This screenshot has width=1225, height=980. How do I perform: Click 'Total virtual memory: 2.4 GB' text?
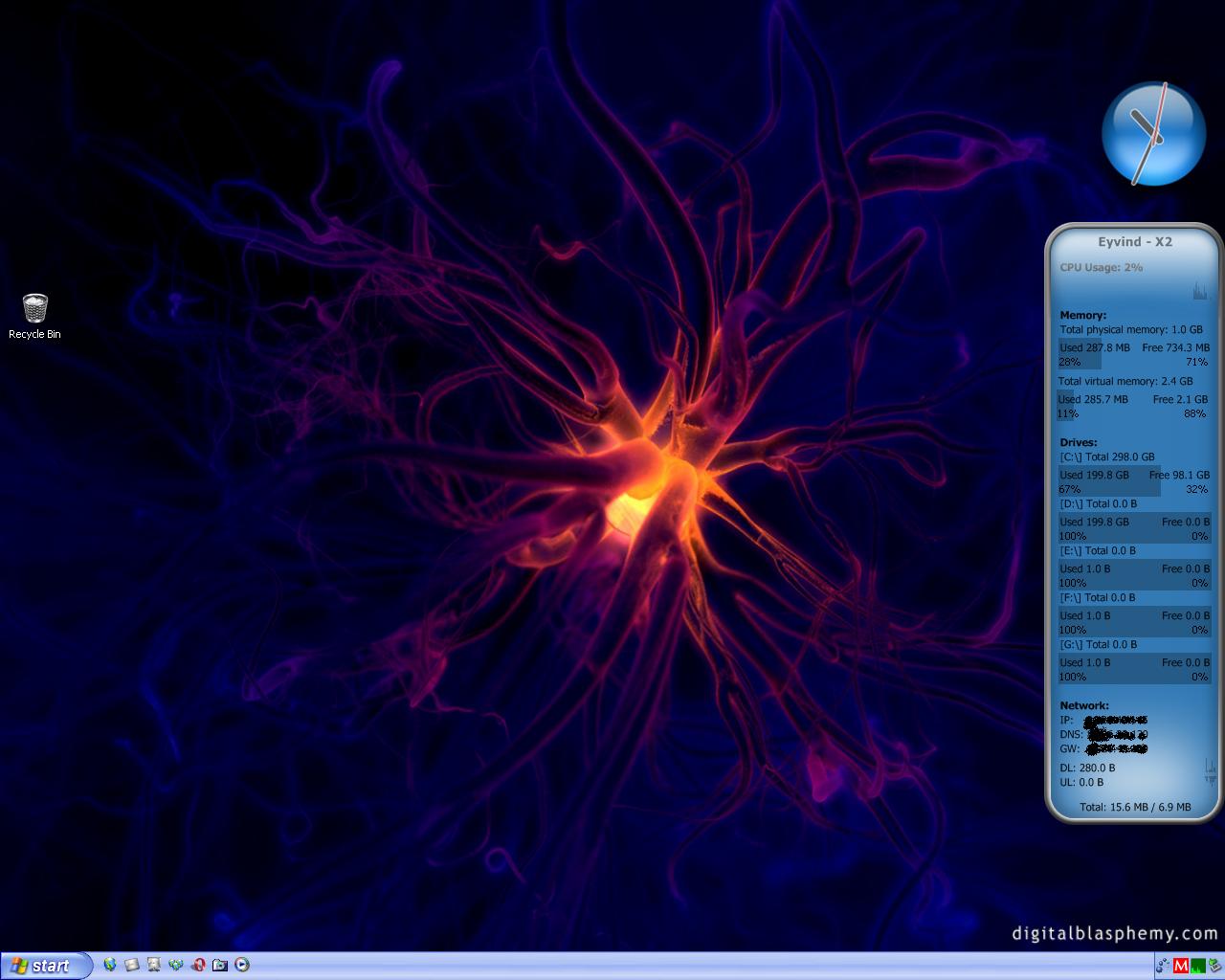(x=1125, y=381)
